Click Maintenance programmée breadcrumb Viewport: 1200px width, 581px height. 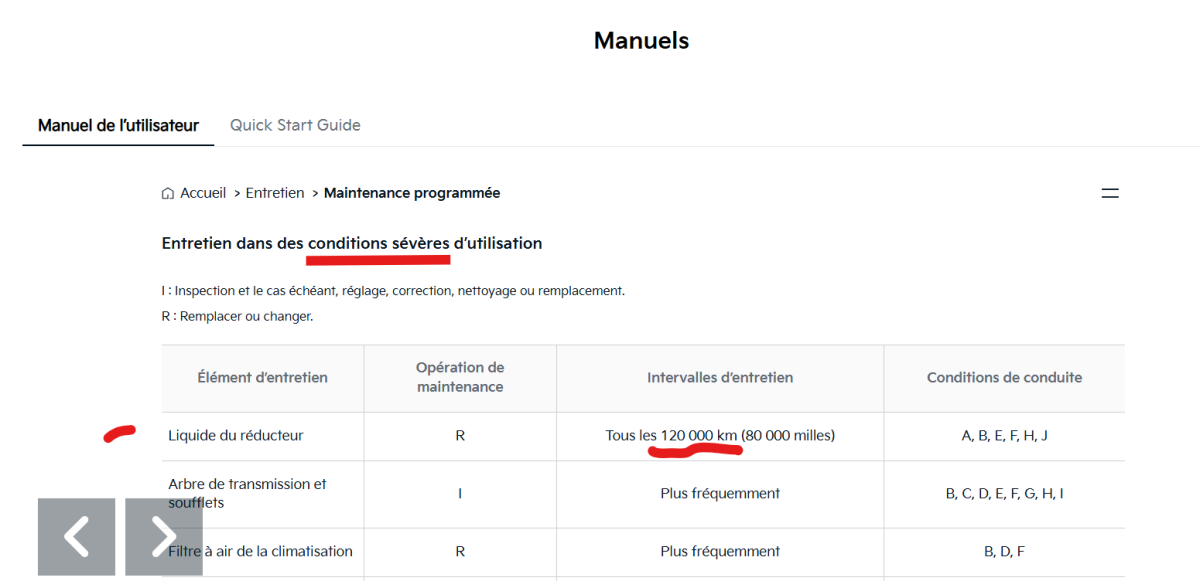coord(412,193)
